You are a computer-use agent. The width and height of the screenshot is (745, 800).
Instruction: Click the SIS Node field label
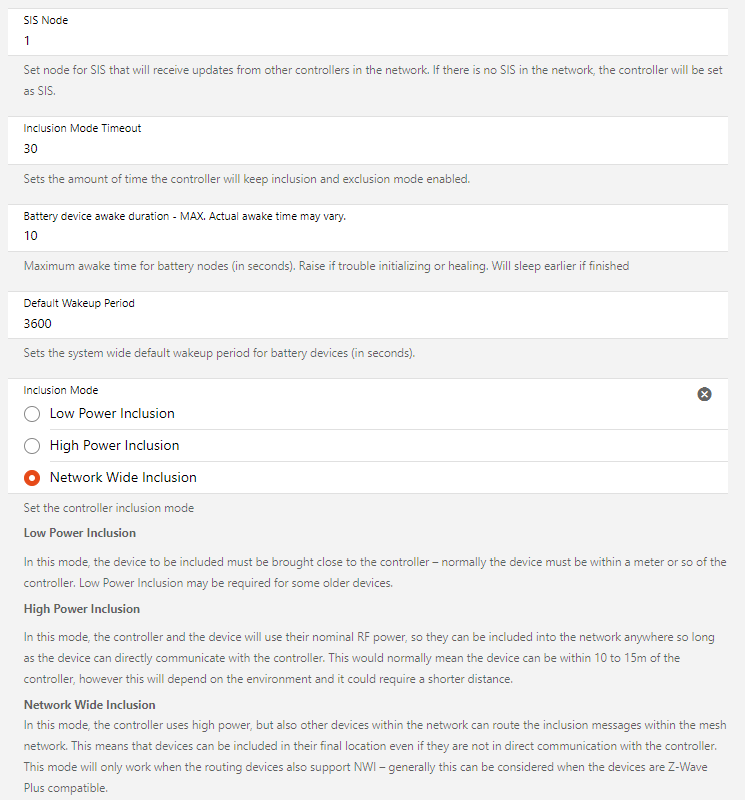(x=46, y=20)
